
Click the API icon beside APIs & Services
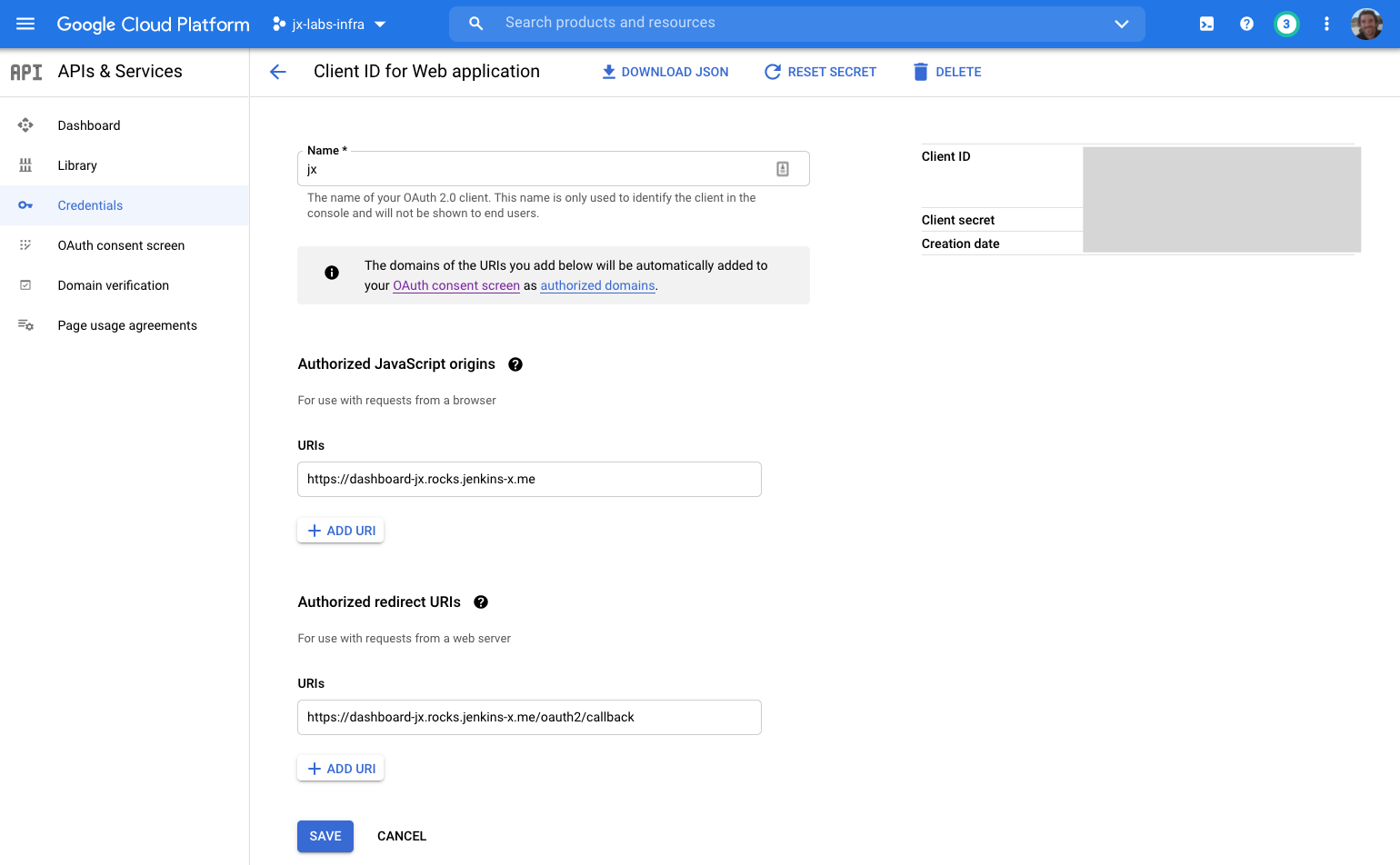pos(26,72)
